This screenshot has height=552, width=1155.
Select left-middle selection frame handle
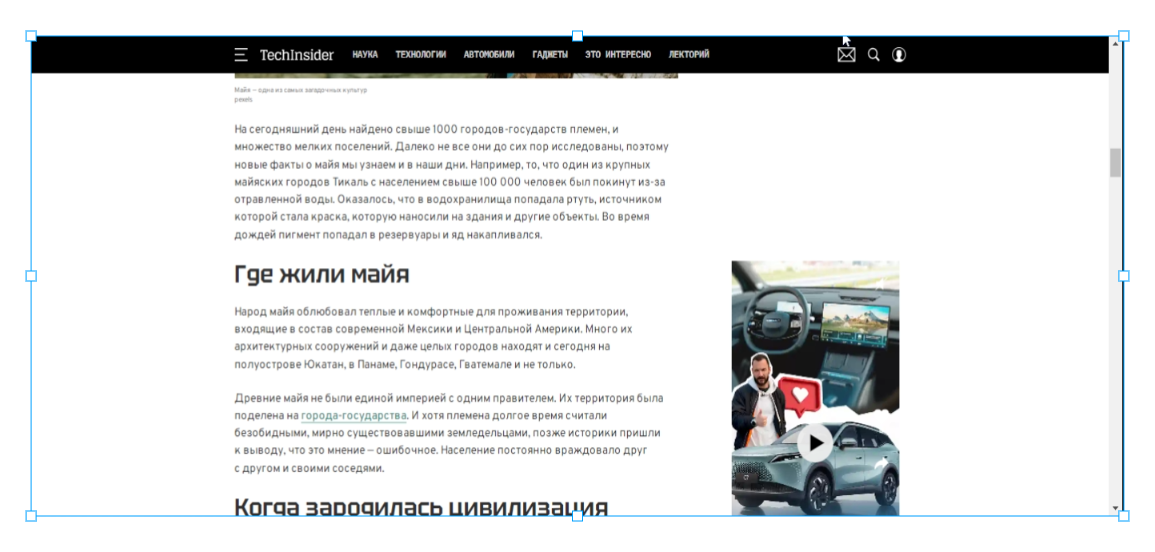click(31, 276)
